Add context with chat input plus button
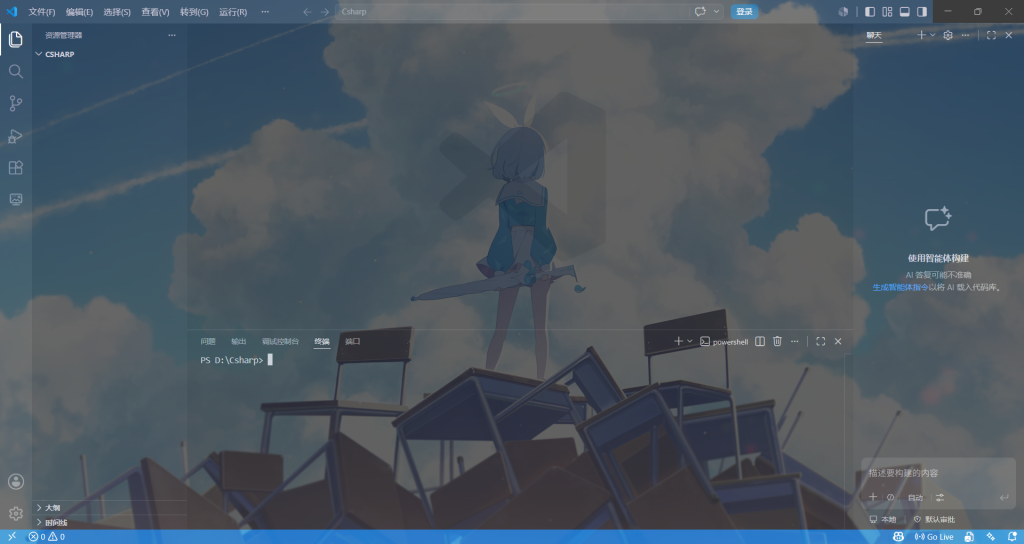This screenshot has height=544, width=1024. coord(872,498)
